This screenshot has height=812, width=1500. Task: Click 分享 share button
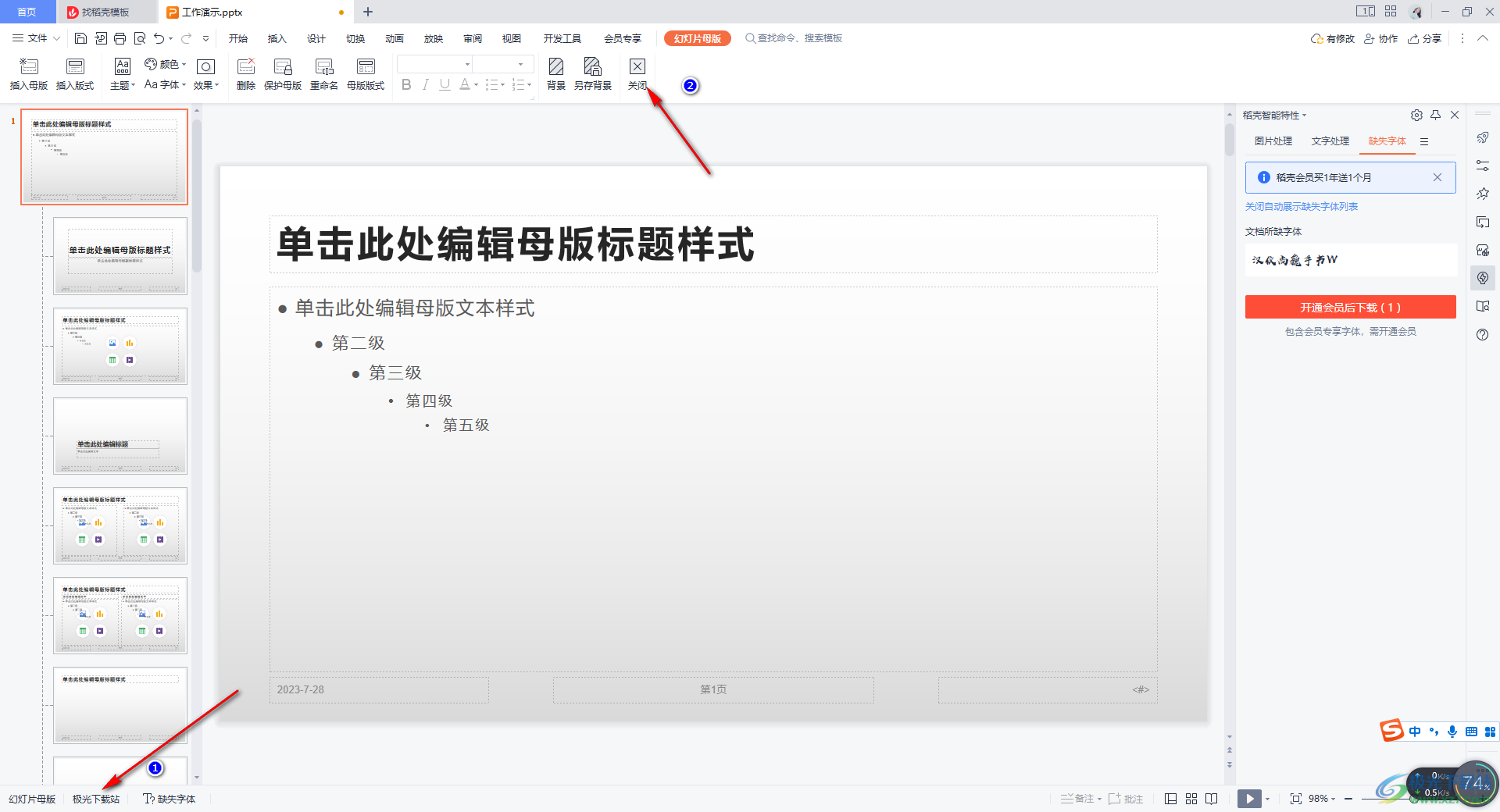(x=1425, y=38)
